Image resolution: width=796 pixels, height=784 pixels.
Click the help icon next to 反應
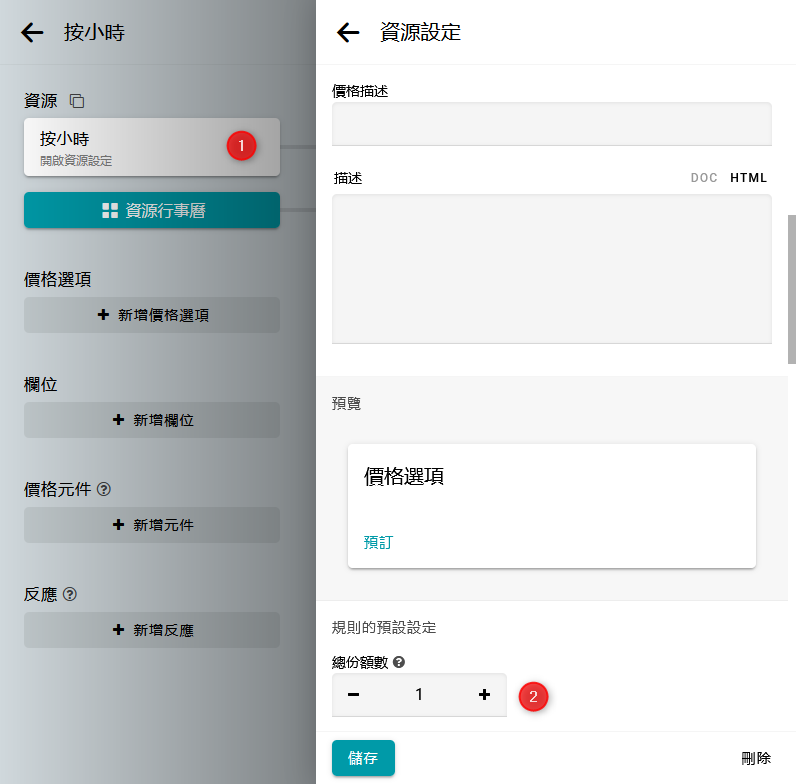click(x=70, y=594)
